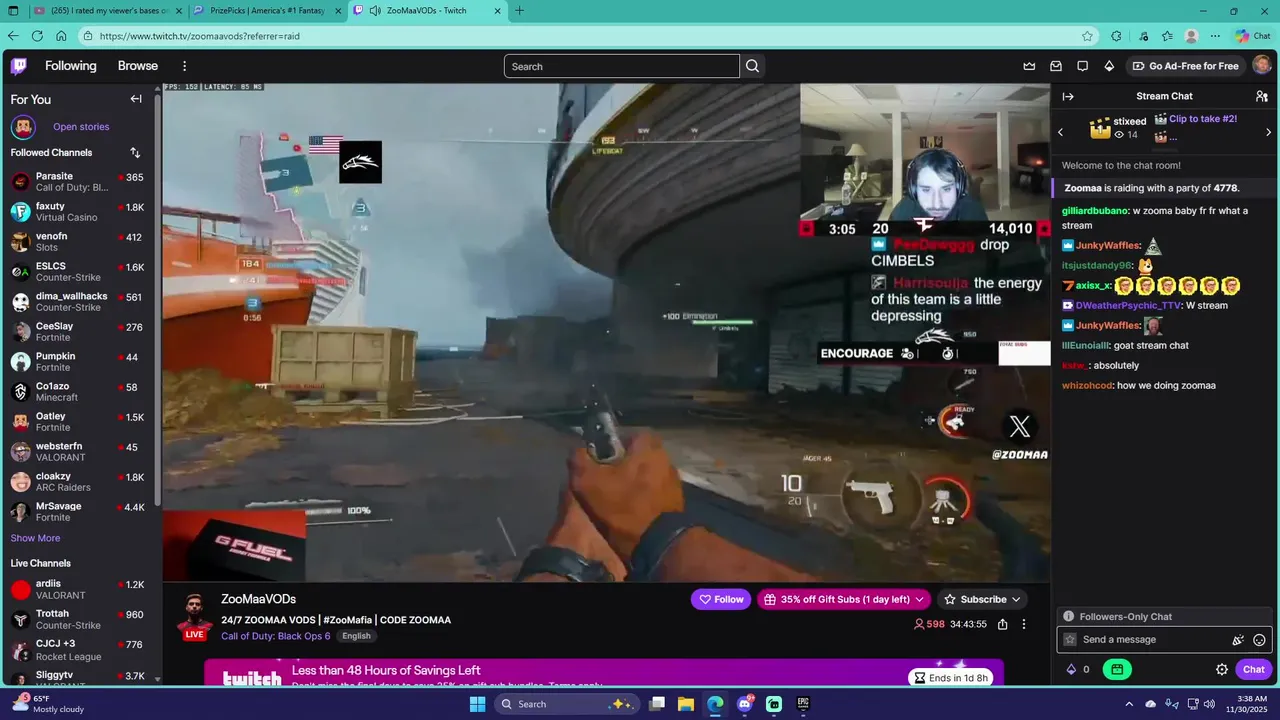The width and height of the screenshot is (1280, 720).
Task: Open Whispers speech bubble icon
Action: 1082,66
